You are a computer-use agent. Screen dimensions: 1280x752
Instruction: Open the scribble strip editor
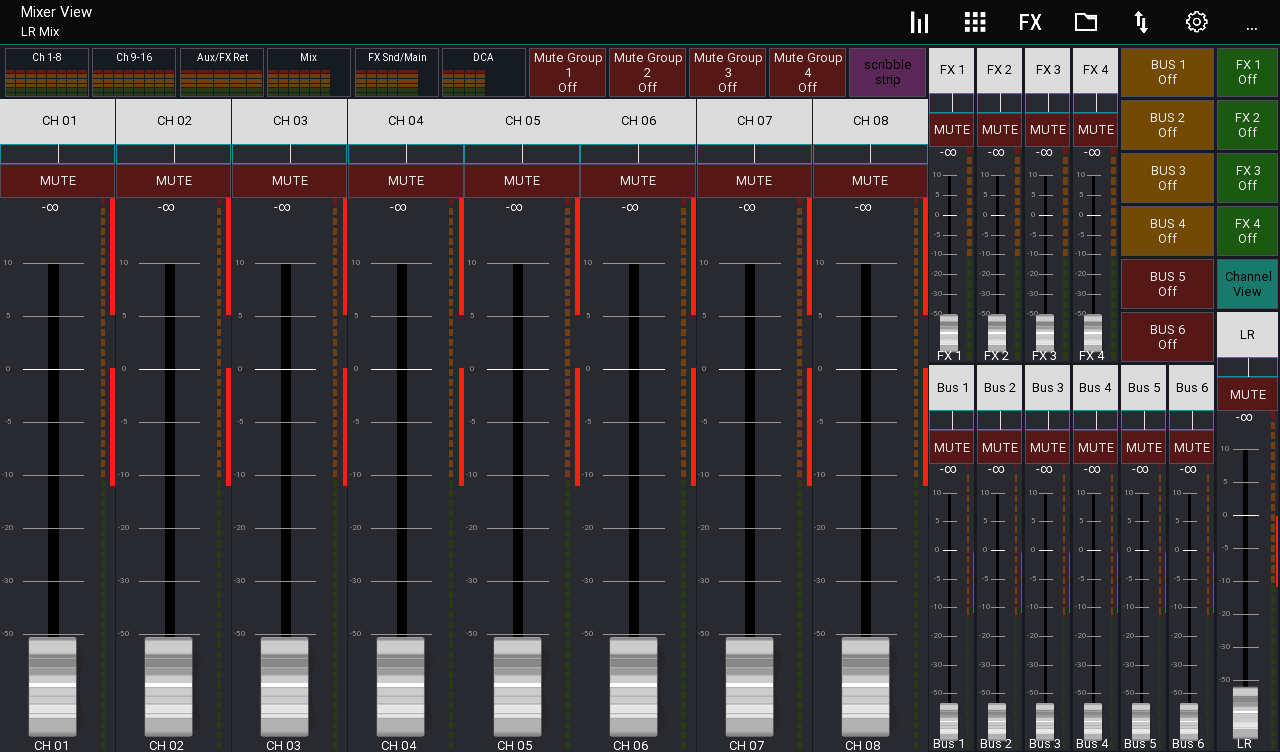point(887,72)
